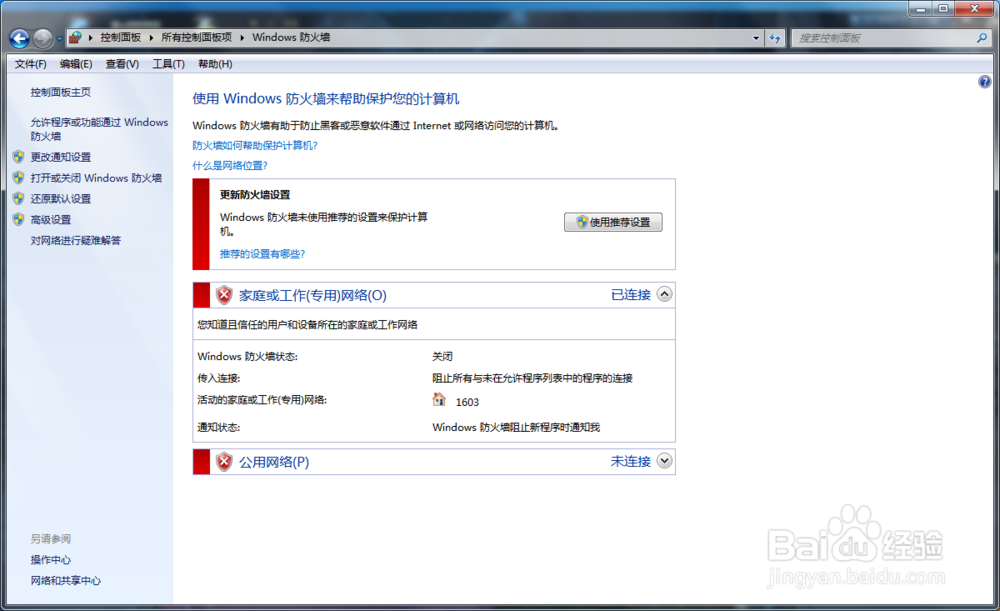1000x611 pixels.
Task: Open 更改通知设置 link
Action: coord(61,157)
